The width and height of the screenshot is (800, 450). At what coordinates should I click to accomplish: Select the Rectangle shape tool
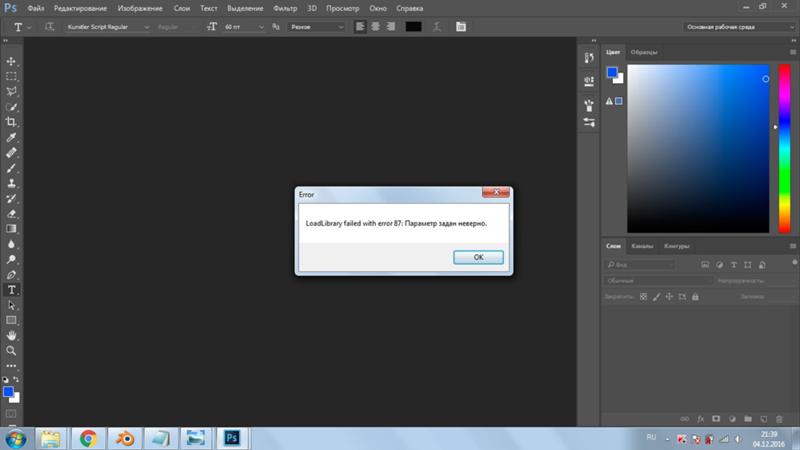[x=11, y=320]
